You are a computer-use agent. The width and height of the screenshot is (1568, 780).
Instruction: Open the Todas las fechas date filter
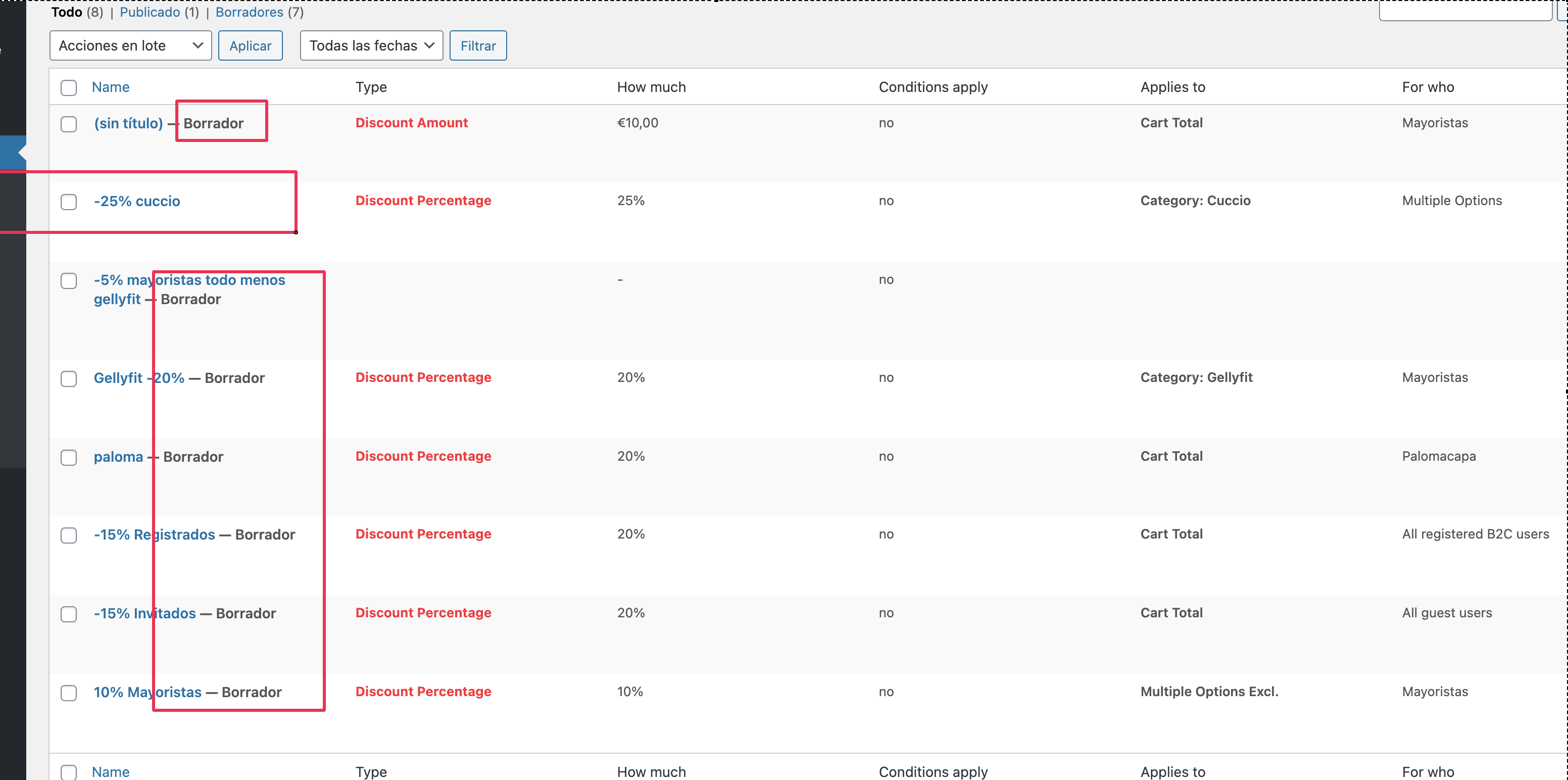coord(371,45)
